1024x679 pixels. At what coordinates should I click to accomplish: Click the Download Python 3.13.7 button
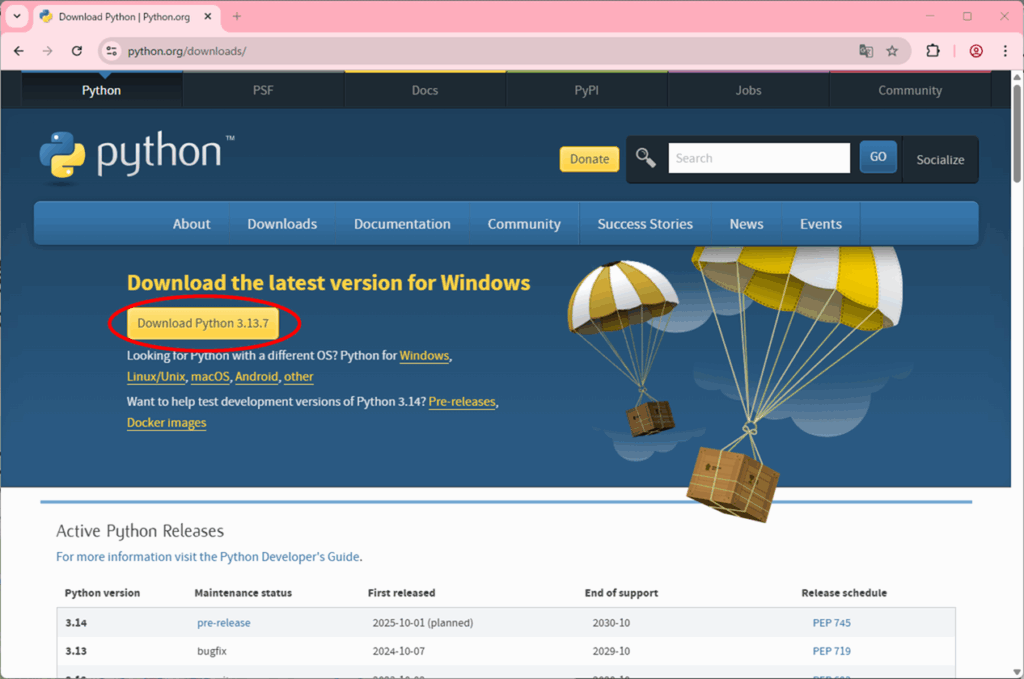point(203,323)
